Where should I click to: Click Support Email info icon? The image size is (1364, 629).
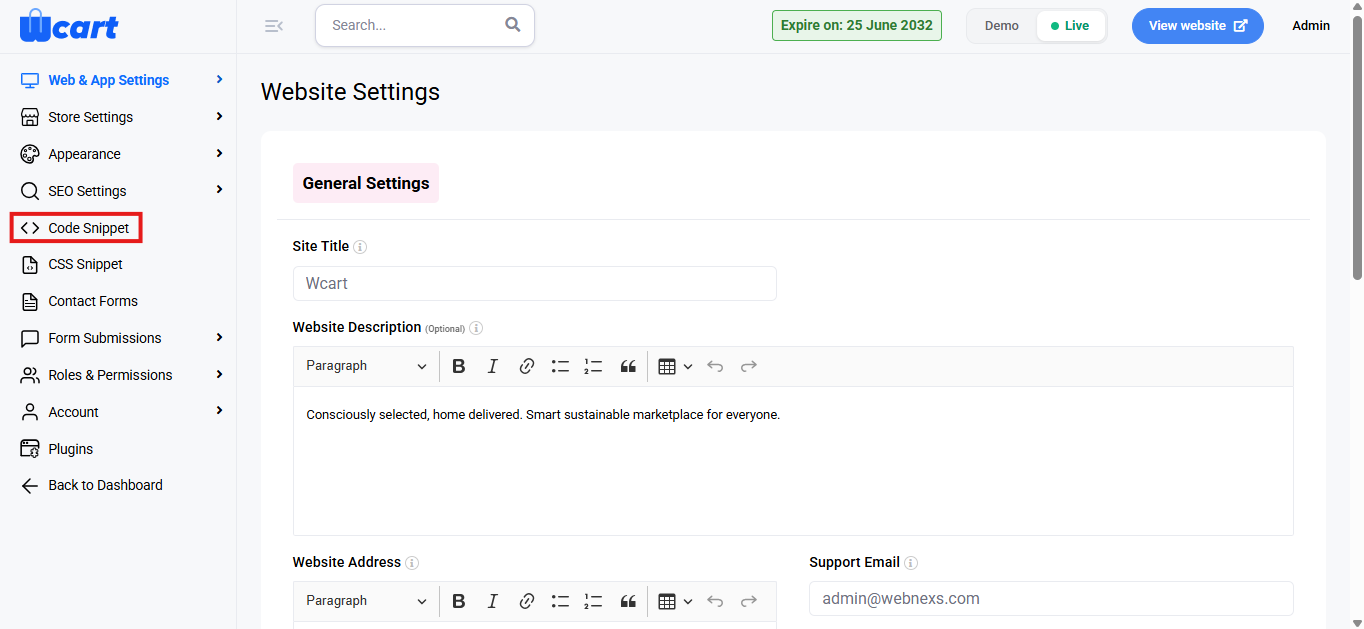point(911,563)
